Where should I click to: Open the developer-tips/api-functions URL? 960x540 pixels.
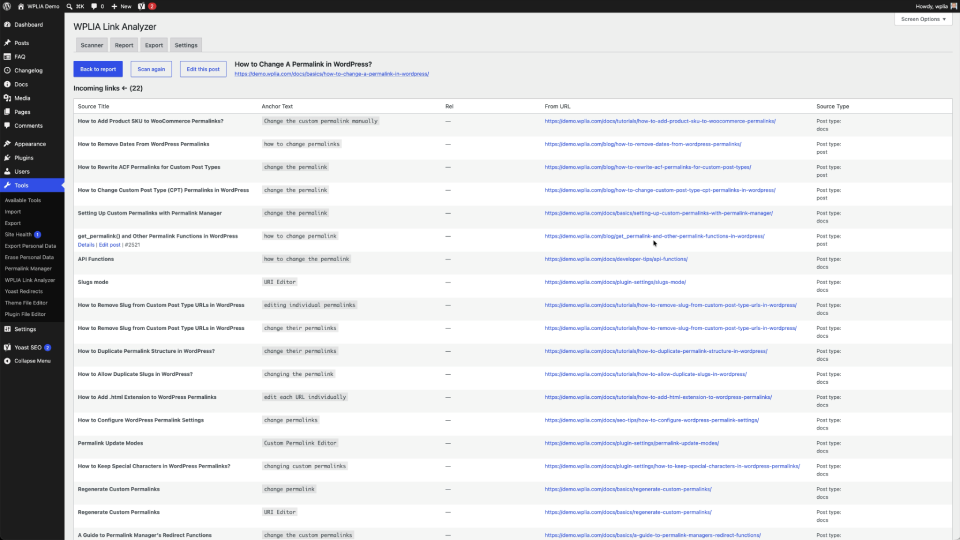click(x=616, y=259)
